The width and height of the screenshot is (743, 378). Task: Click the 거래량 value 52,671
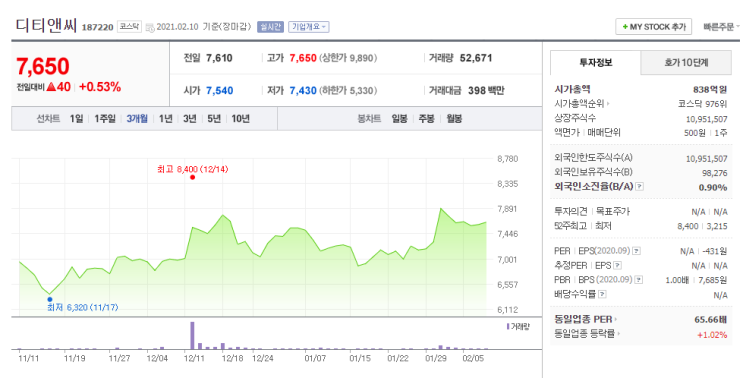click(476, 58)
